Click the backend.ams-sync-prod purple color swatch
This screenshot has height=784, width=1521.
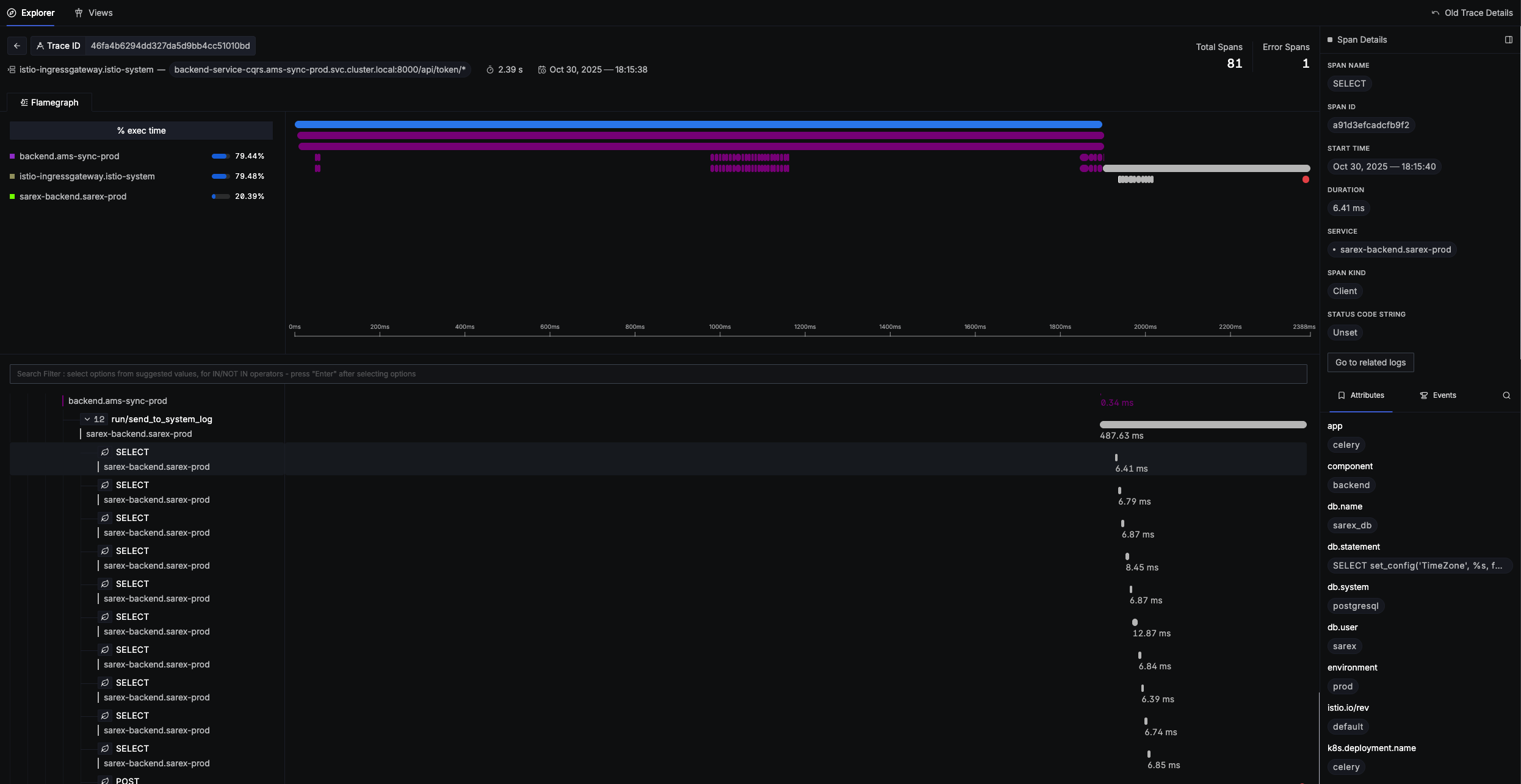(x=12, y=156)
